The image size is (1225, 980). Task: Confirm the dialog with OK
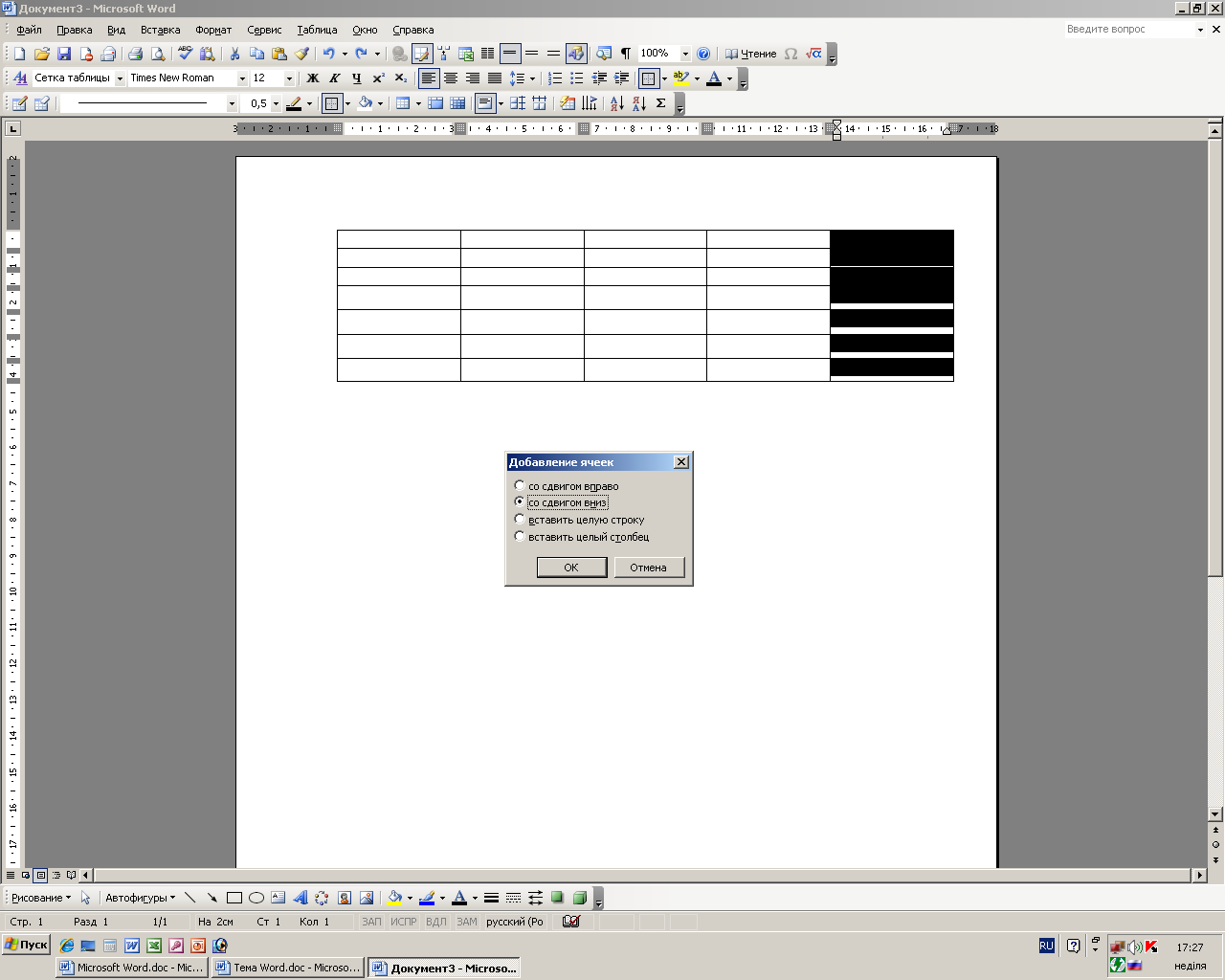pos(571,568)
